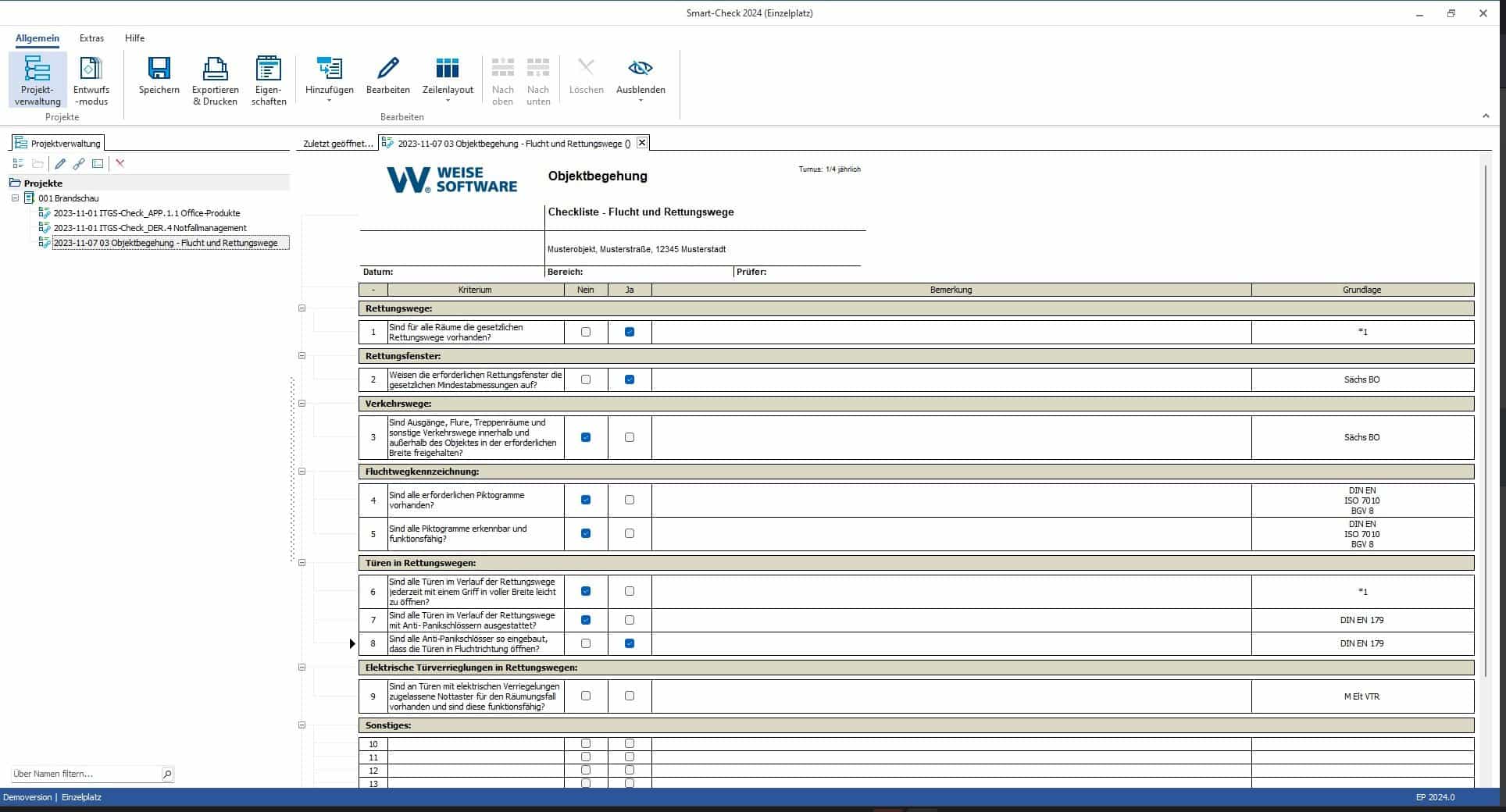Click the Speichern save icon

(159, 69)
